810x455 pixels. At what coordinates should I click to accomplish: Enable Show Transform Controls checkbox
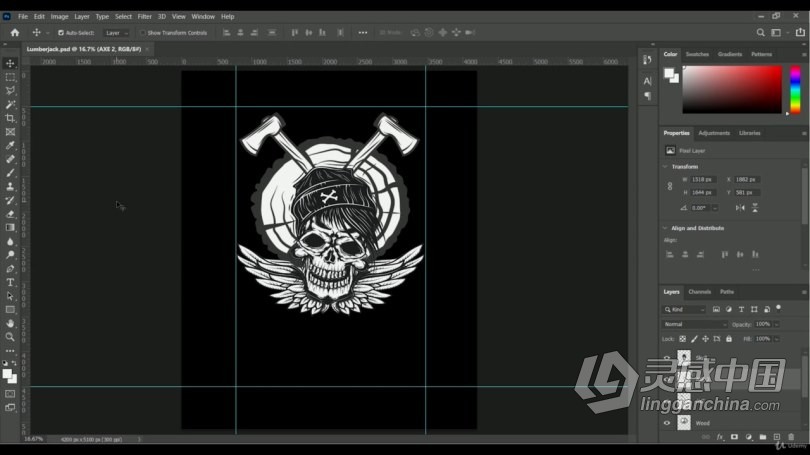tap(143, 33)
